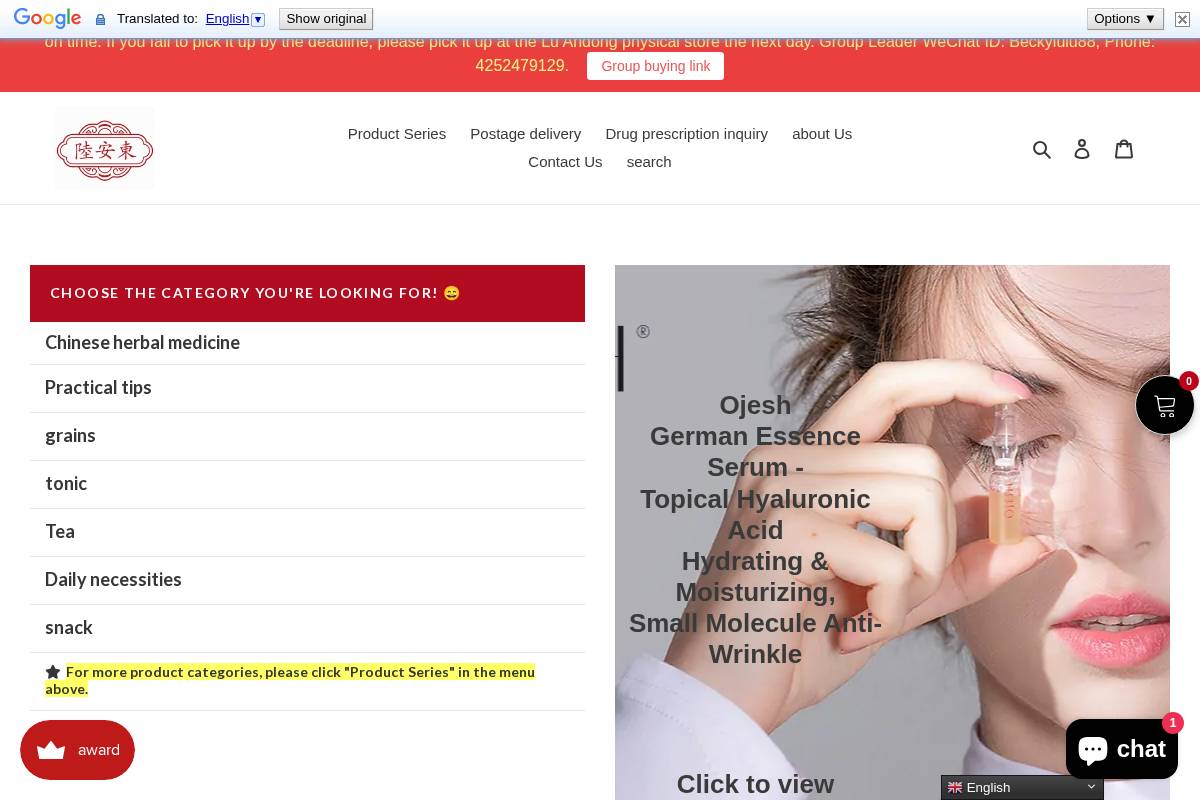Click the star icon next to product categories note
Viewport: 1200px width, 800px height.
coord(53,671)
